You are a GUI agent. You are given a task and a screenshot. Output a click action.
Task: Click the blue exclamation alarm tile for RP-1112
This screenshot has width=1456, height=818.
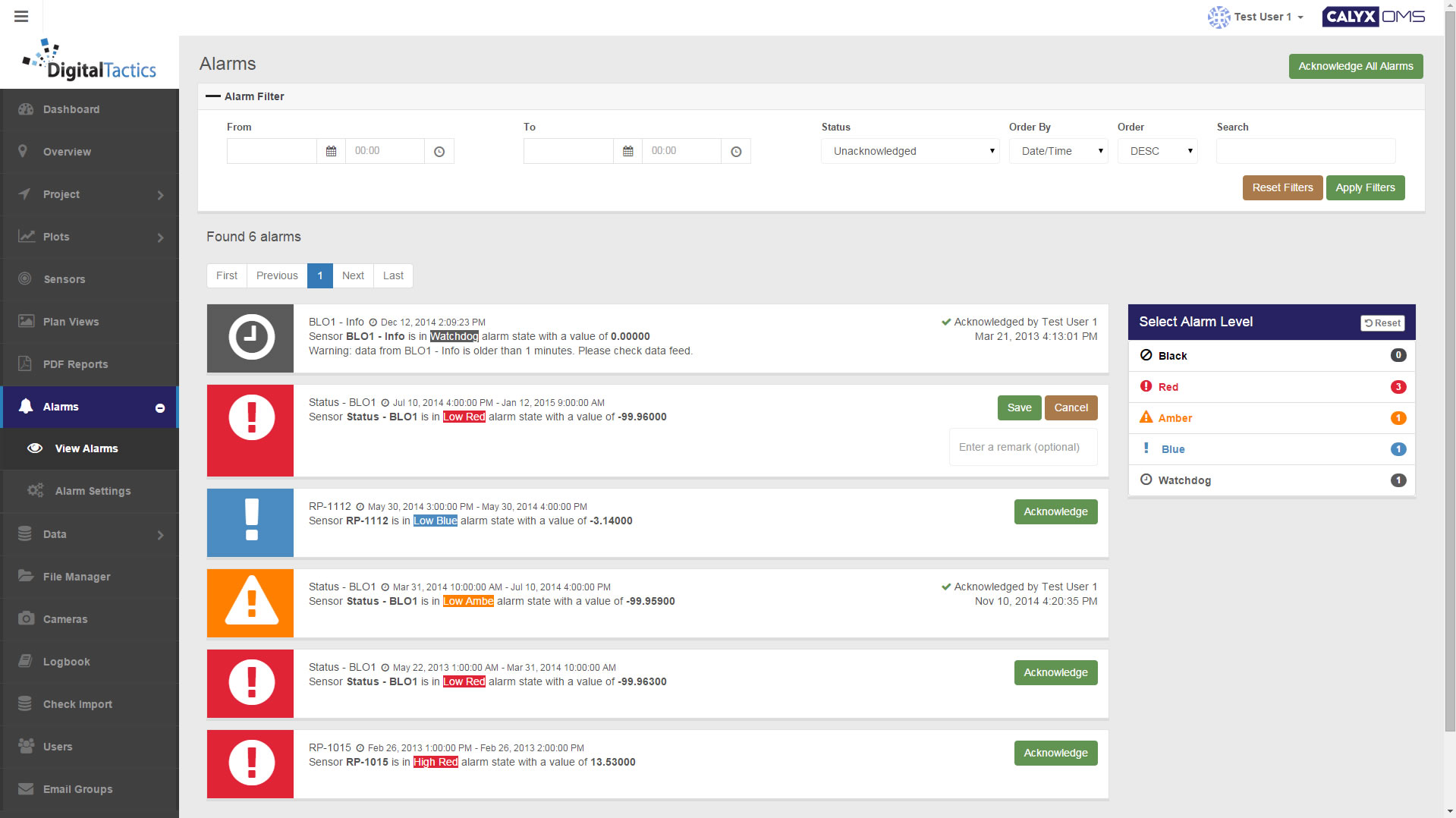tap(250, 523)
